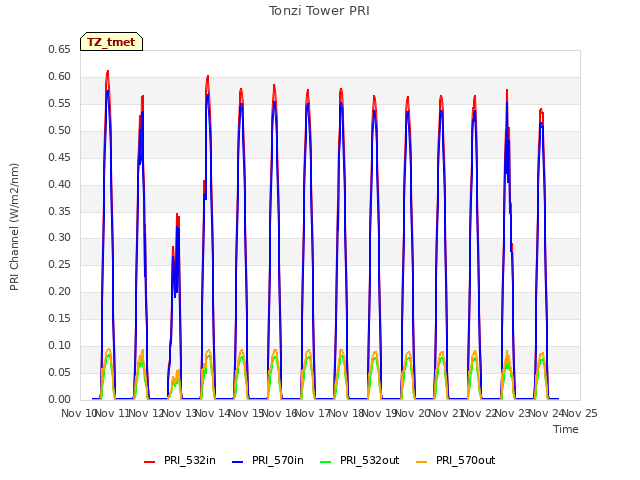Click the PRI_570in blue legend swatch
640x480 pixels.
click(237, 462)
